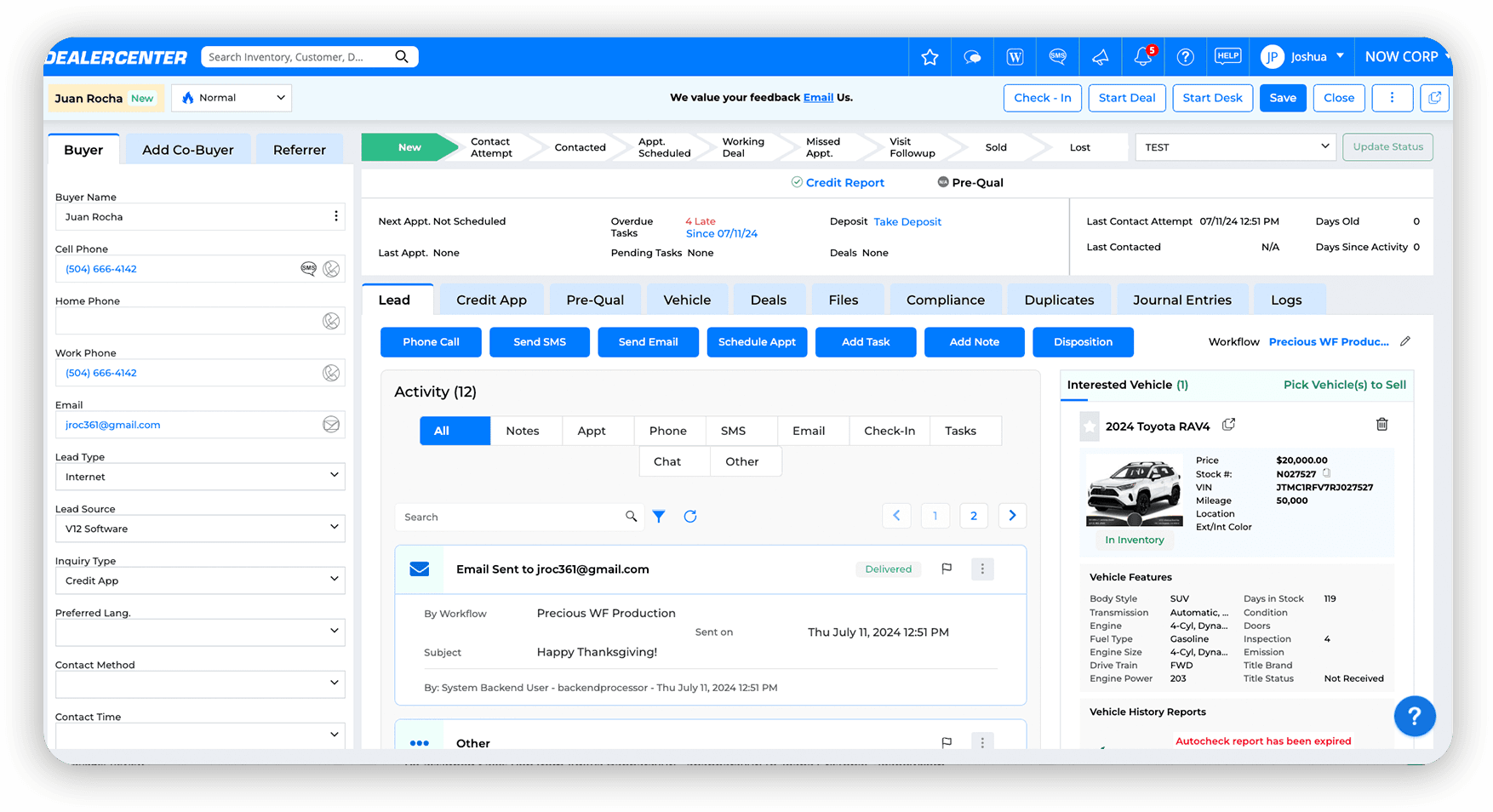Click the megaphone announcements icon
Screen dimensions: 1493x812
tap(1100, 56)
